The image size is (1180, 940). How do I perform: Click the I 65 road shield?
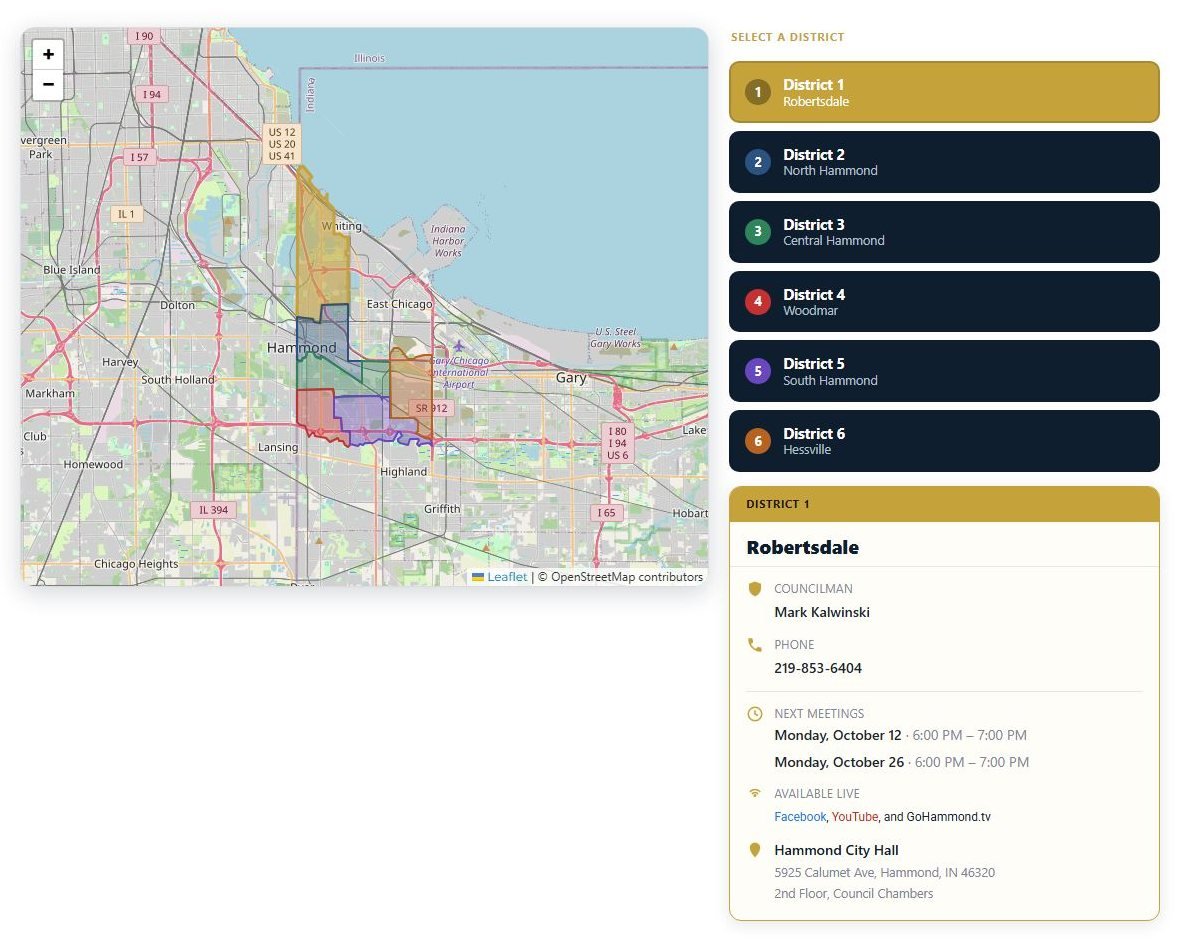point(606,513)
